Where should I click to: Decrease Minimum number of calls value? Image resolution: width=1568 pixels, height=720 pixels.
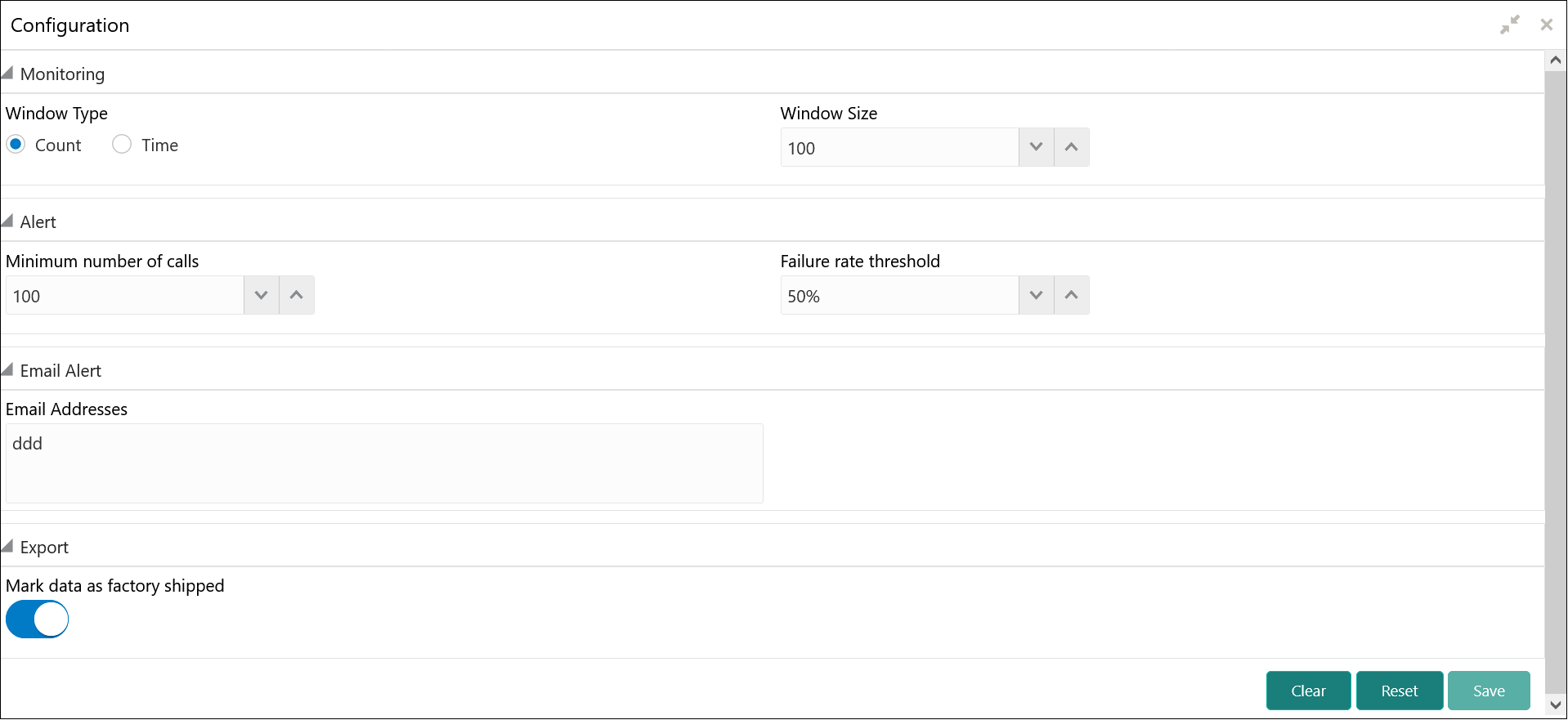tap(261, 295)
